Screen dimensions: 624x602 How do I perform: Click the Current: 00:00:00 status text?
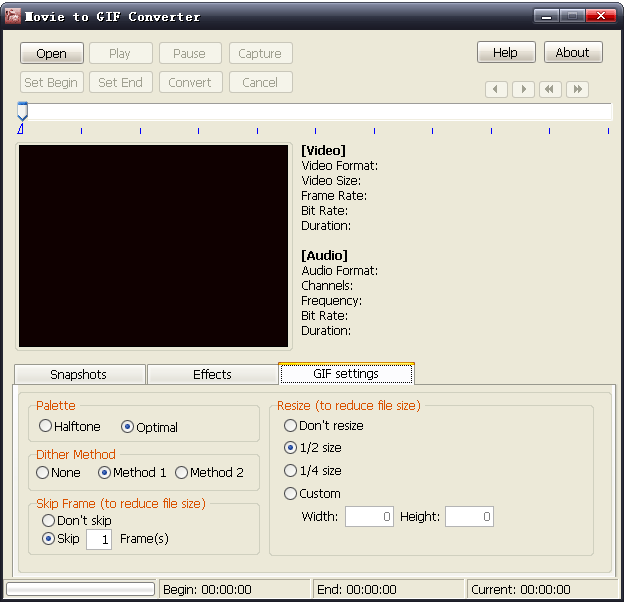pyautogui.click(x=521, y=589)
